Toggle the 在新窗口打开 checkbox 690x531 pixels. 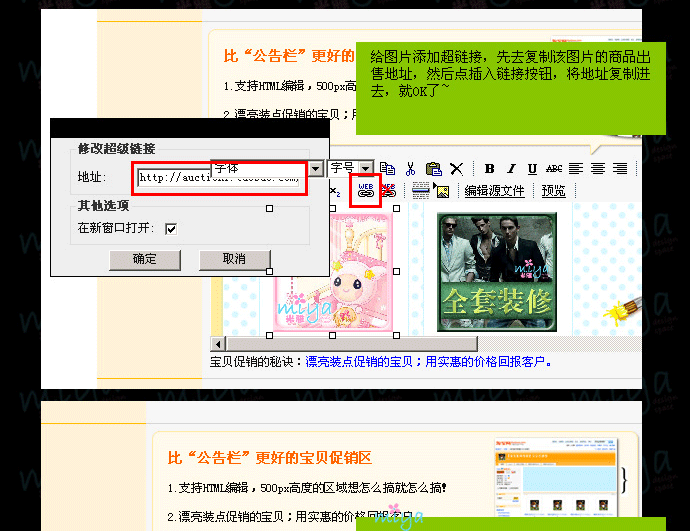[171, 228]
